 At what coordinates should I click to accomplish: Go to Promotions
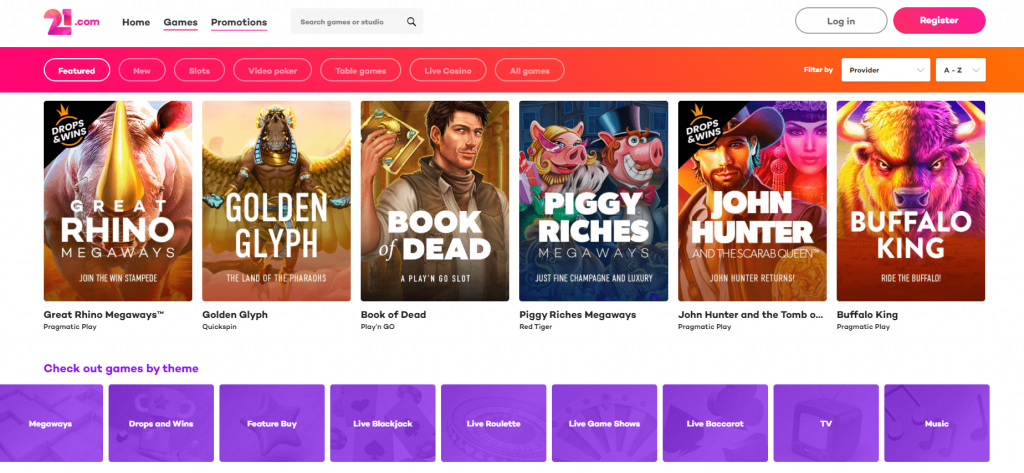[239, 22]
